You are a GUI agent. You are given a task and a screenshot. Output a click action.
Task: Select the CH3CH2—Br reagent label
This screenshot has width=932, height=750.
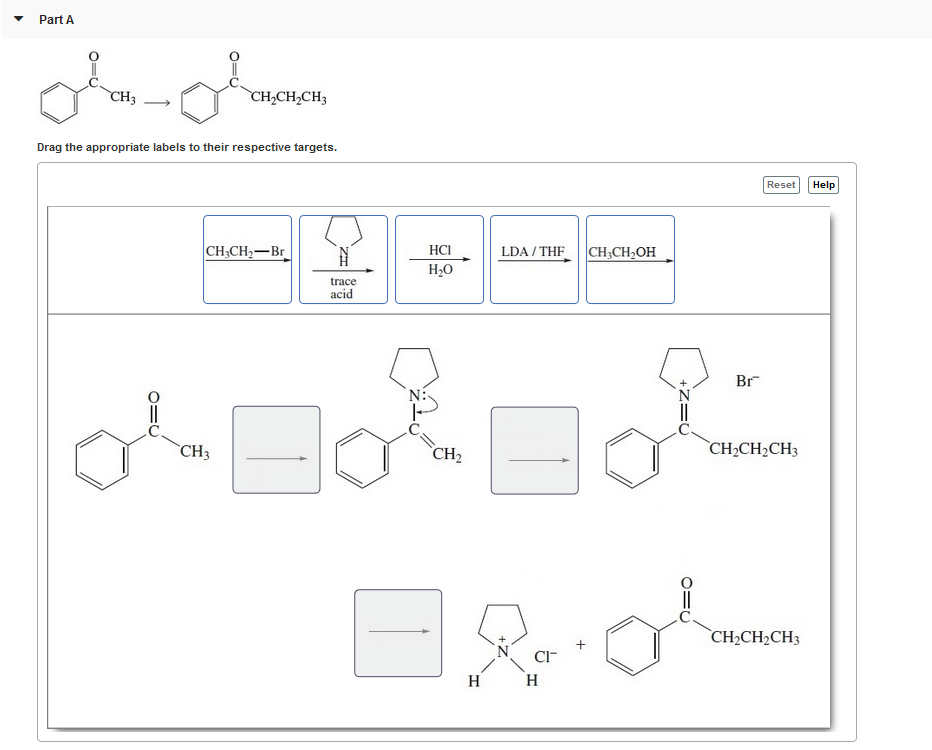(246, 258)
